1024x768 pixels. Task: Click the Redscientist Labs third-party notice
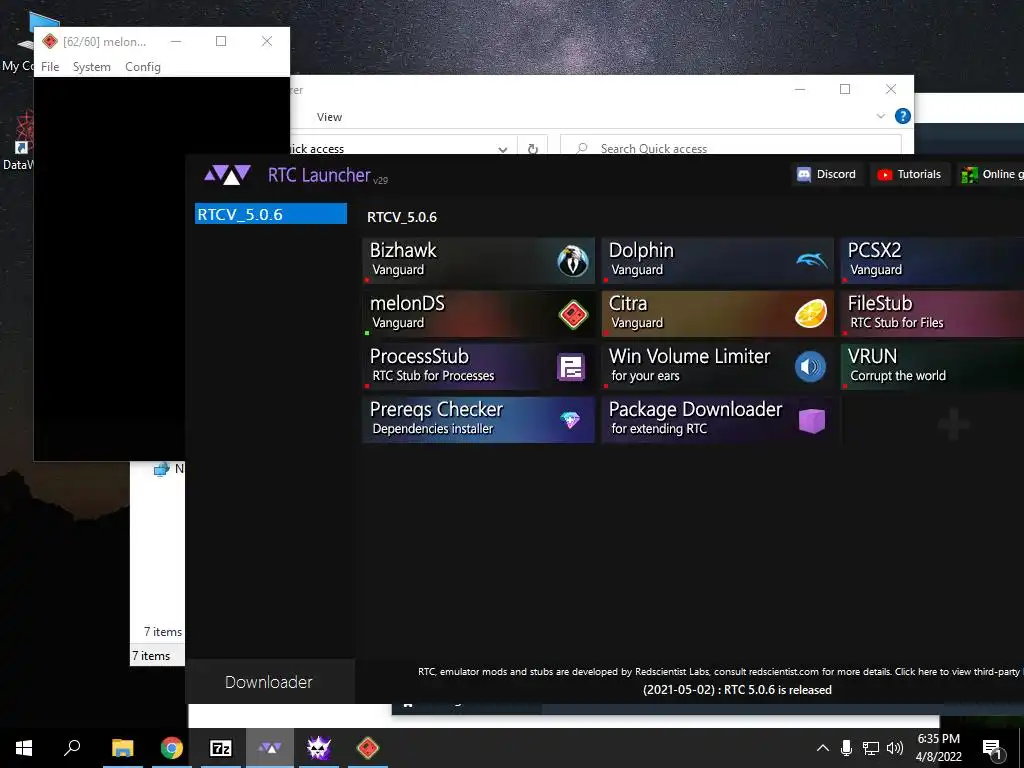coord(720,671)
